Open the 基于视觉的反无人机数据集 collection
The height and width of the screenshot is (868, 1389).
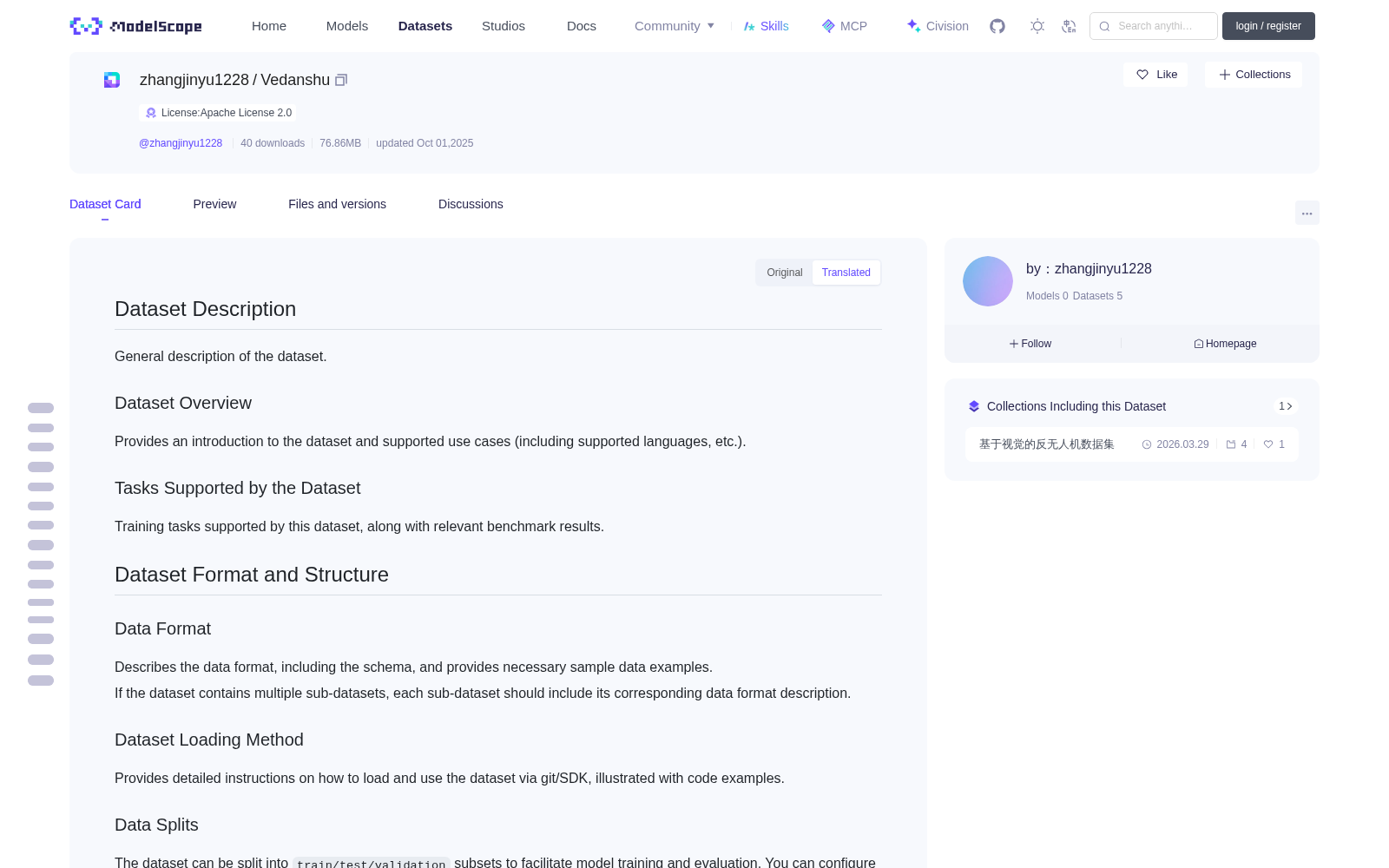coord(1132,444)
